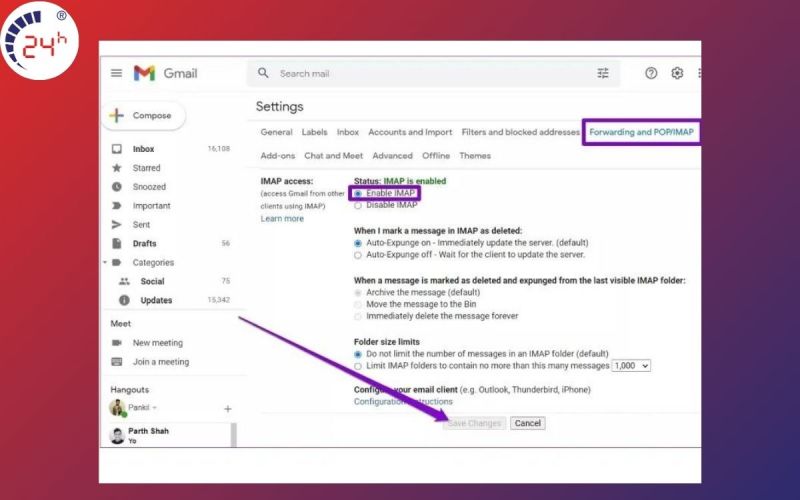The image size is (800, 500).
Task: Click the New meeting camera icon
Action: 117,342
